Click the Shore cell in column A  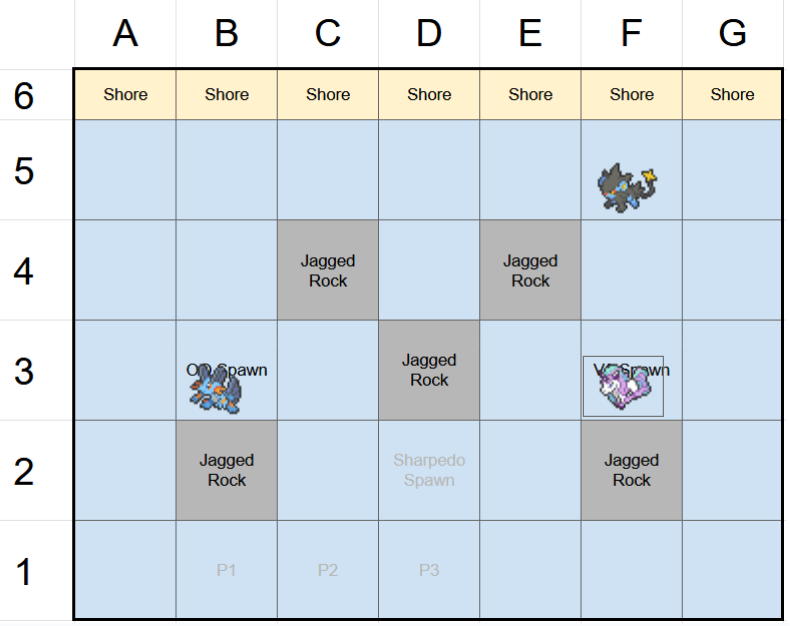point(125,95)
